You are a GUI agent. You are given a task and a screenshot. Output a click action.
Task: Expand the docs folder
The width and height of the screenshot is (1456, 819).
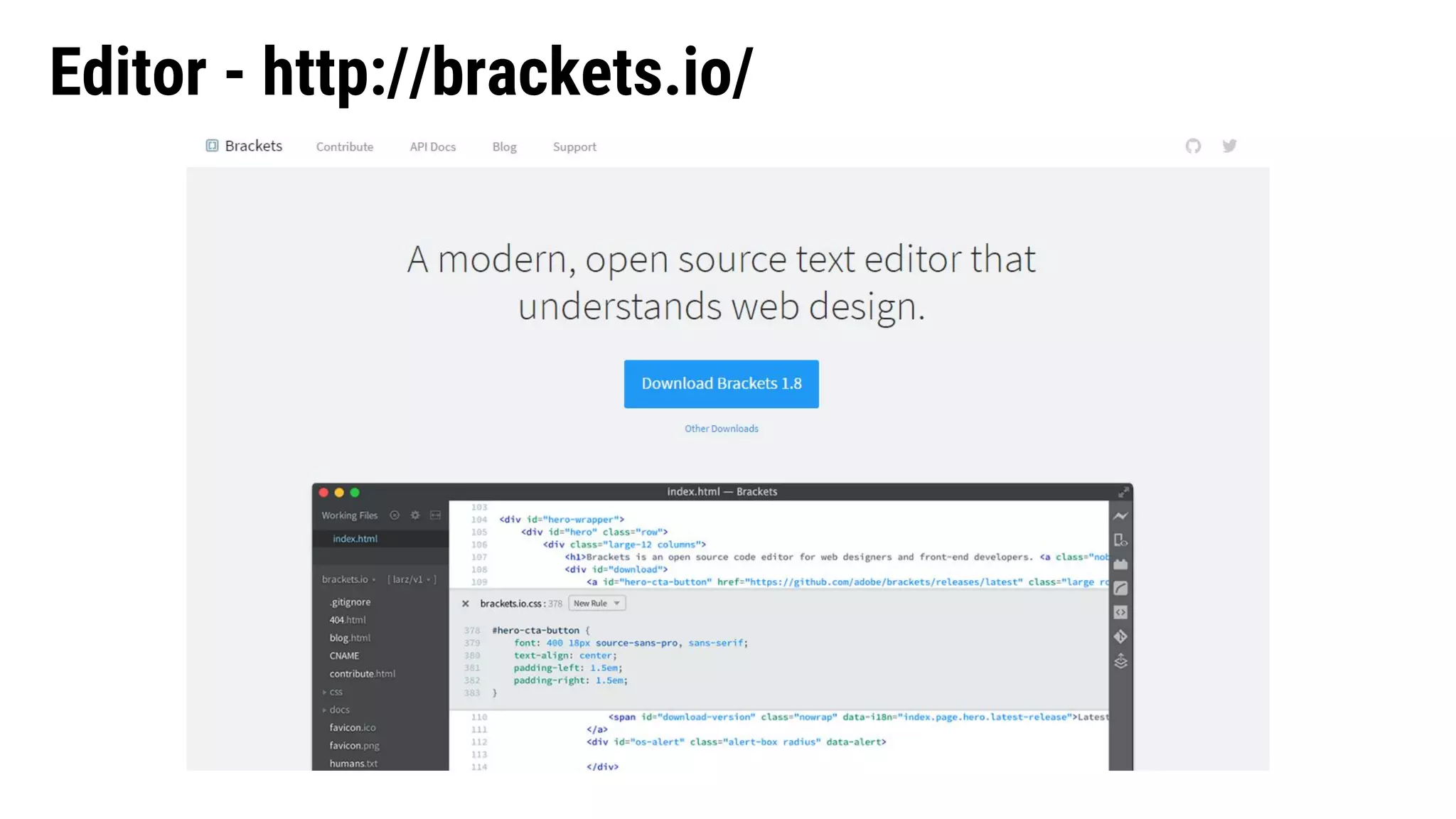[336, 710]
